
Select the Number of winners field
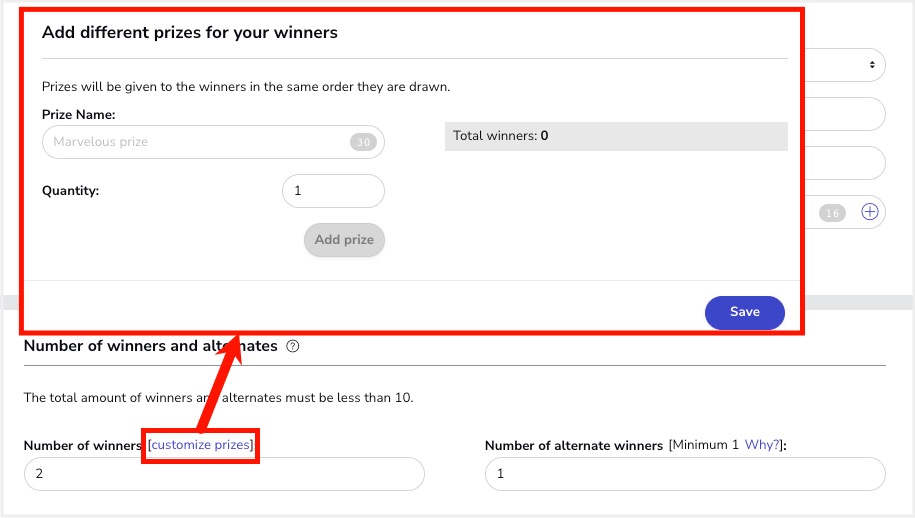pos(224,474)
